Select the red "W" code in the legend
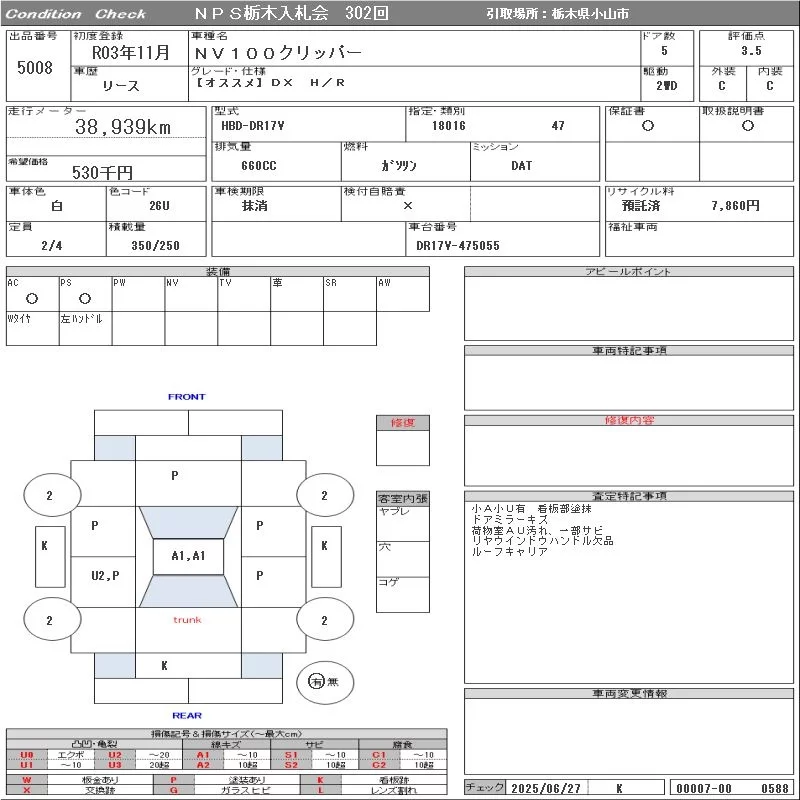 pos(27,780)
